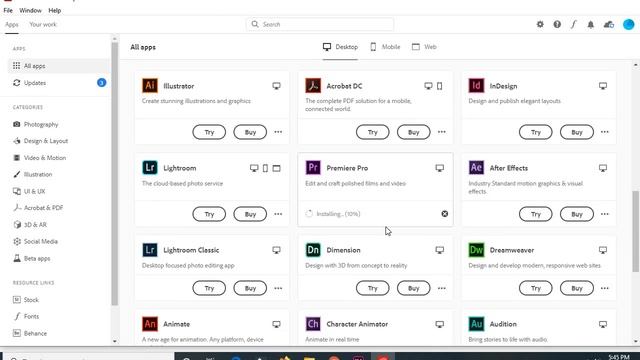
Task: Click the Dreamweaver app icon
Action: pyautogui.click(x=476, y=250)
